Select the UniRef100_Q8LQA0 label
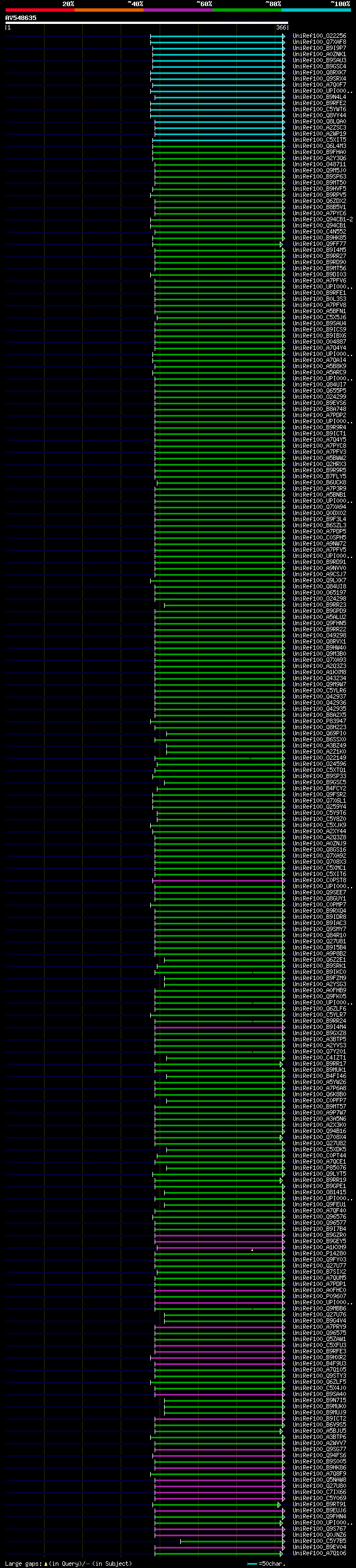Image resolution: width=356 pixels, height=1568 pixels. click(319, 121)
